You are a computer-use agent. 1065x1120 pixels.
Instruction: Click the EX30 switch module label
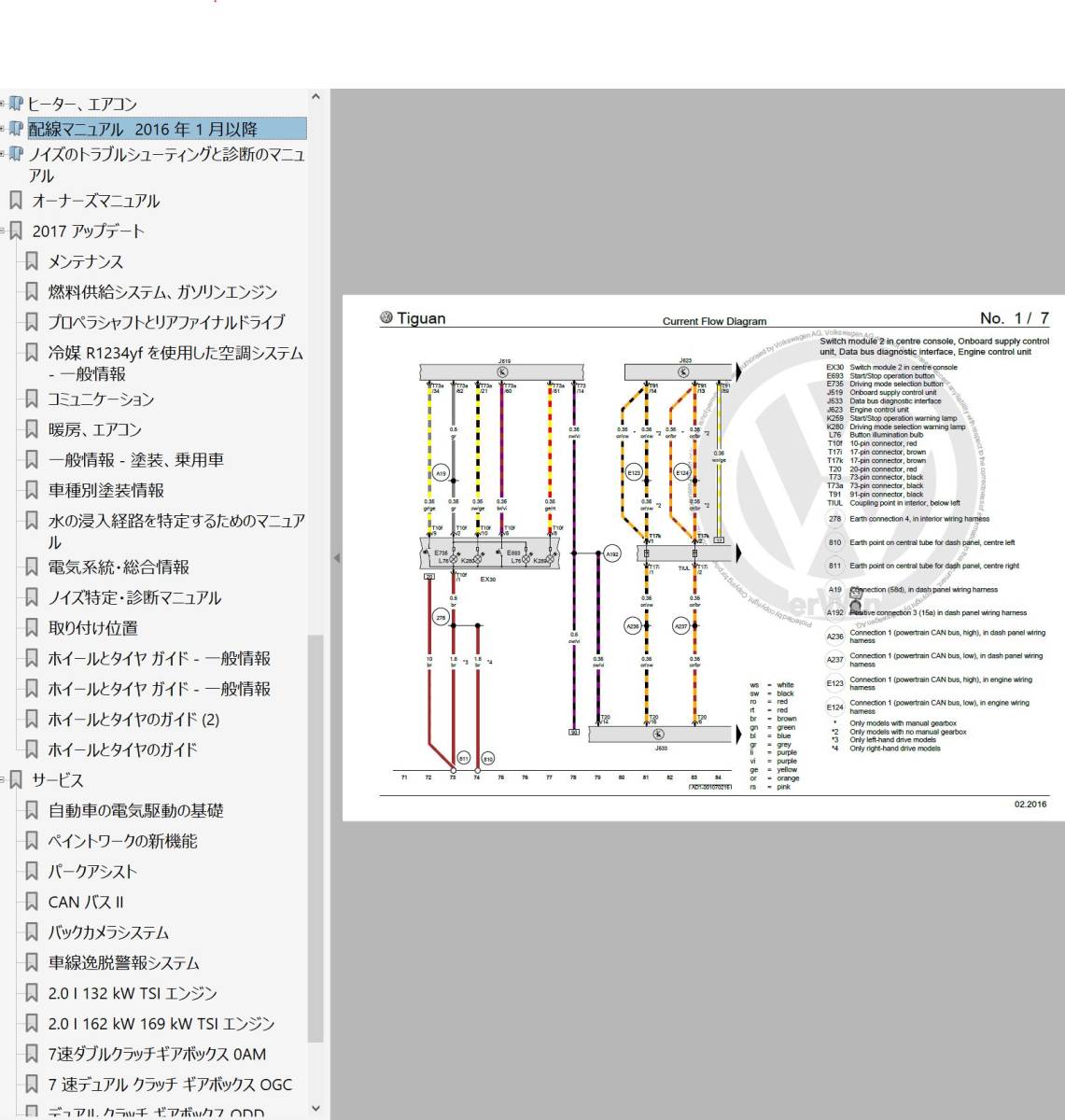(488, 579)
